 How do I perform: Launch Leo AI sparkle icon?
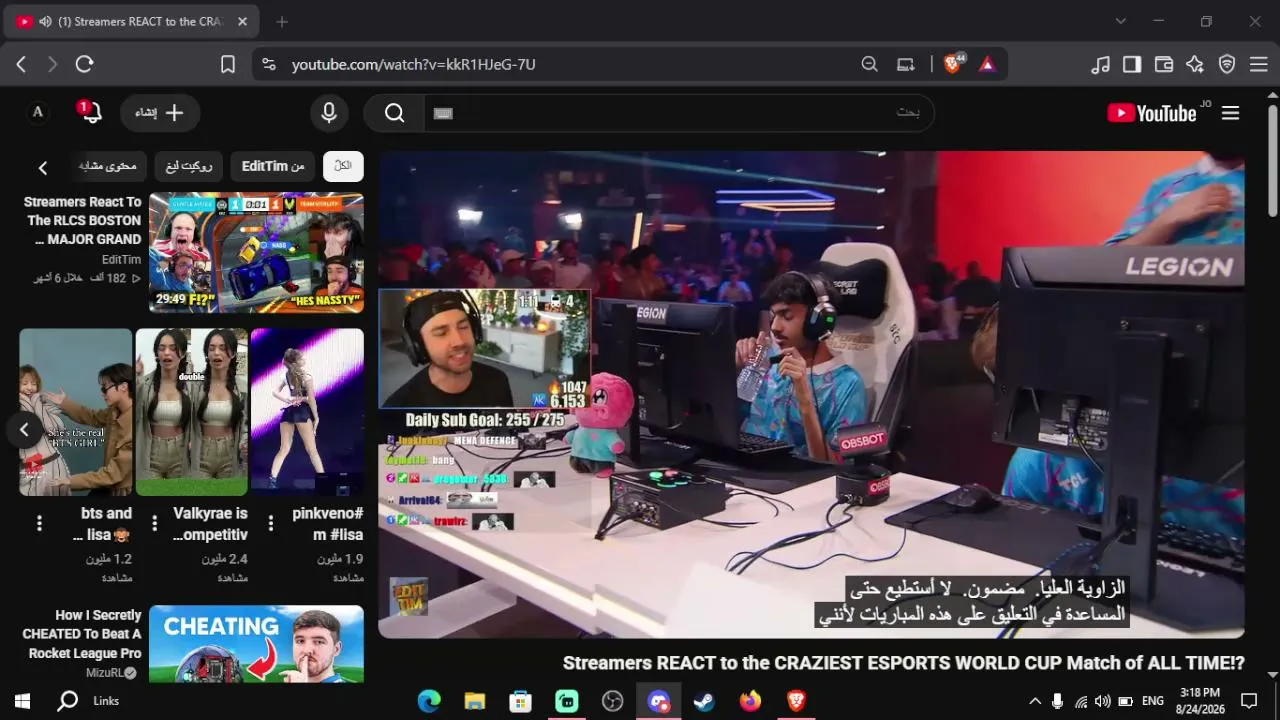[1195, 64]
